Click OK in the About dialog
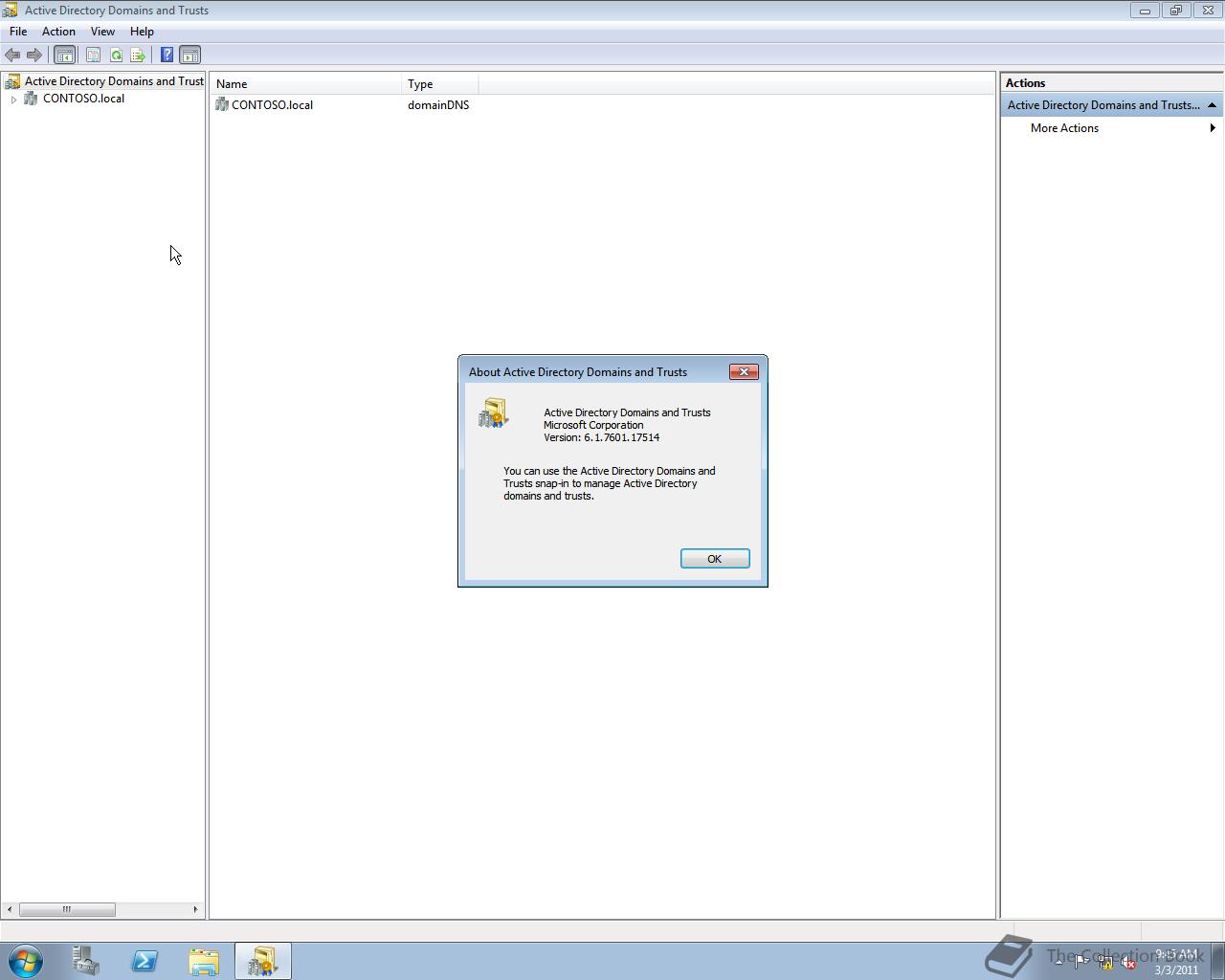Viewport: 1225px width, 980px height. click(x=715, y=559)
